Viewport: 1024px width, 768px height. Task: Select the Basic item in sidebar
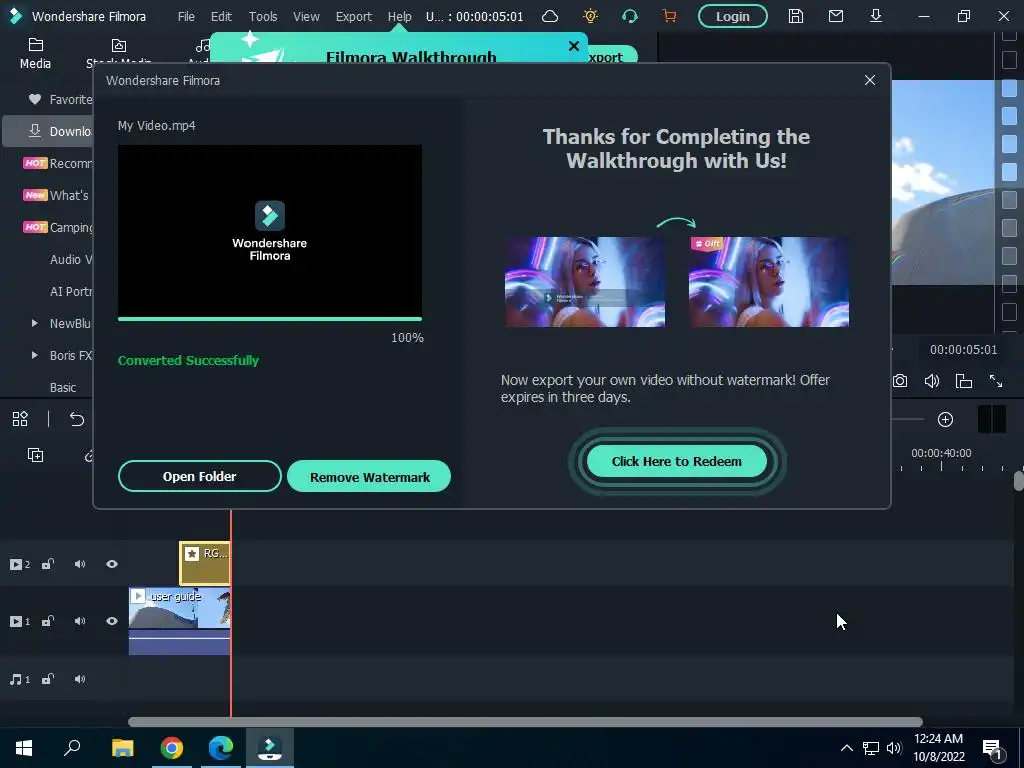(63, 387)
